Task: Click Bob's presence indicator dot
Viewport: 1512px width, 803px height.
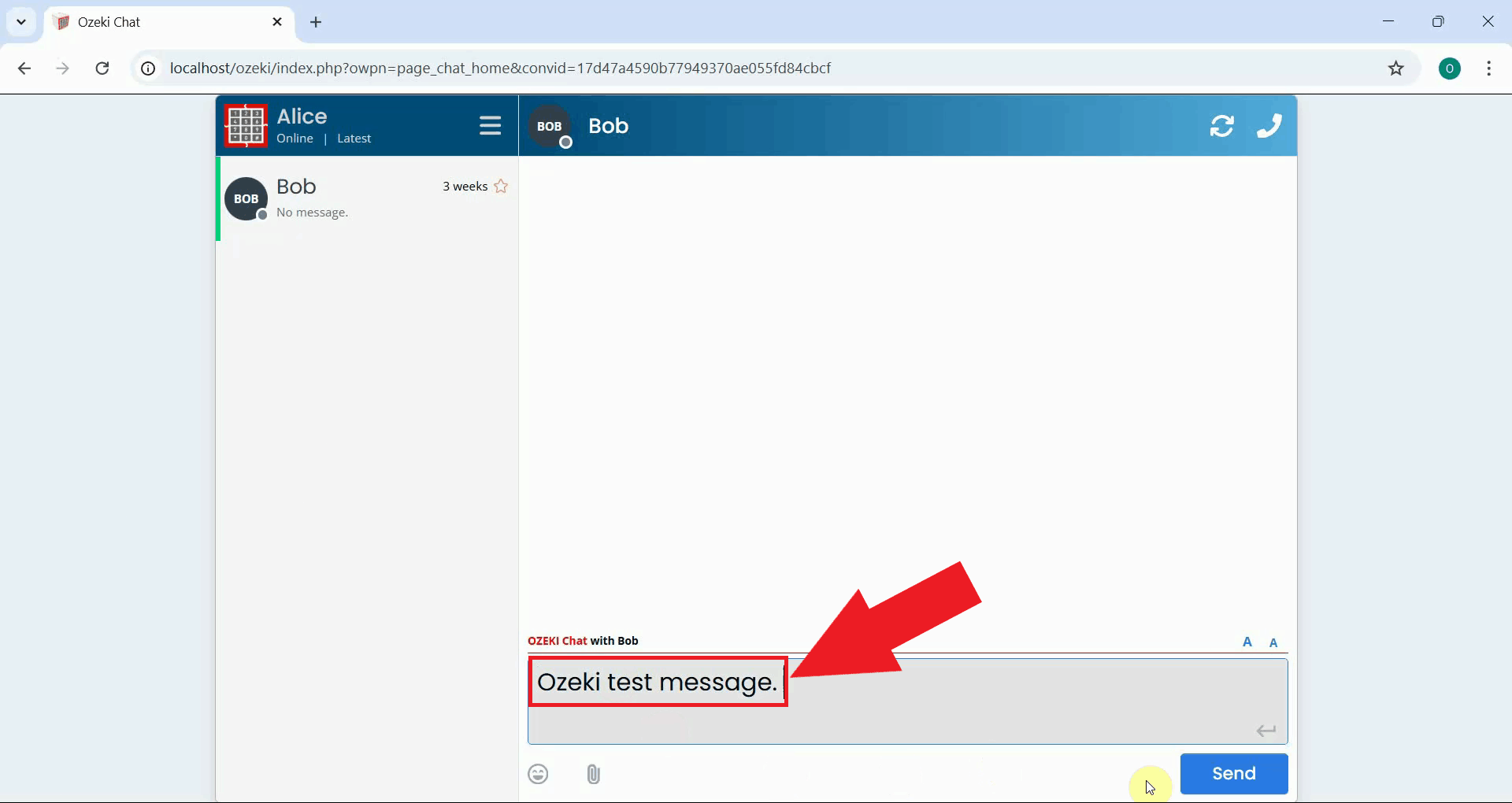Action: pos(565,144)
